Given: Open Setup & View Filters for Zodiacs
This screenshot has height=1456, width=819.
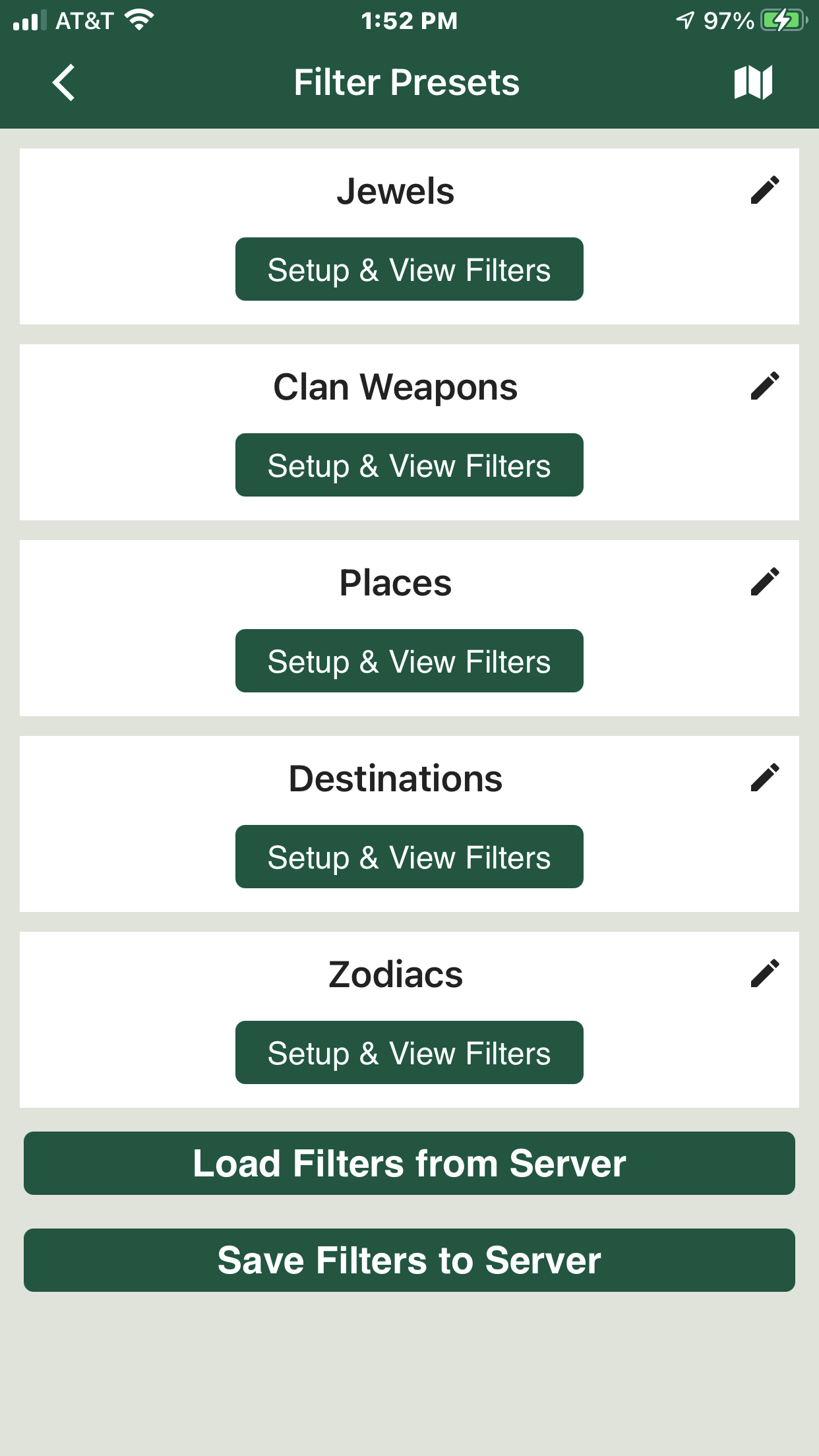Looking at the screenshot, I should (409, 1052).
